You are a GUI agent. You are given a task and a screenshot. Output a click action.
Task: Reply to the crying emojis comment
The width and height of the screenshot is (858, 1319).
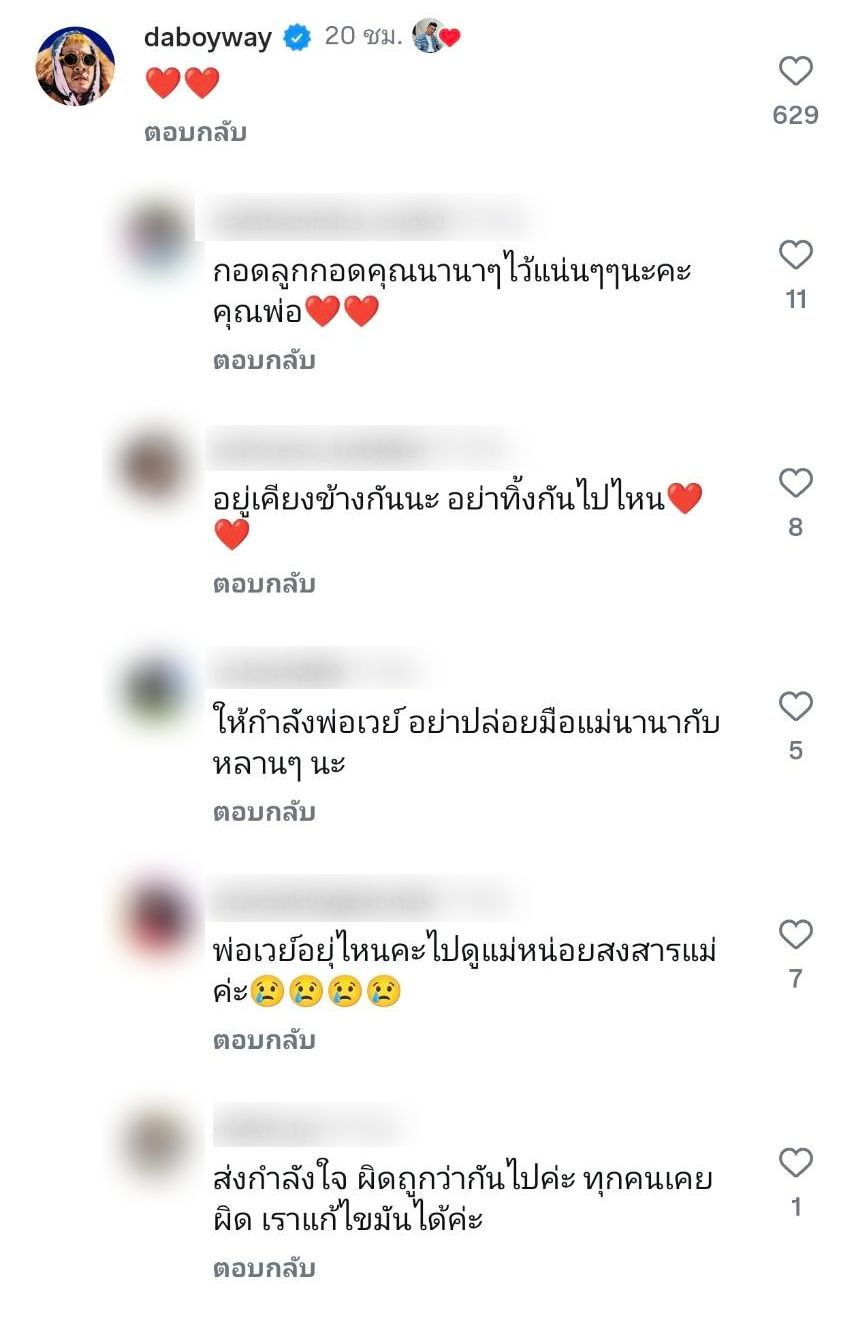tap(264, 1040)
